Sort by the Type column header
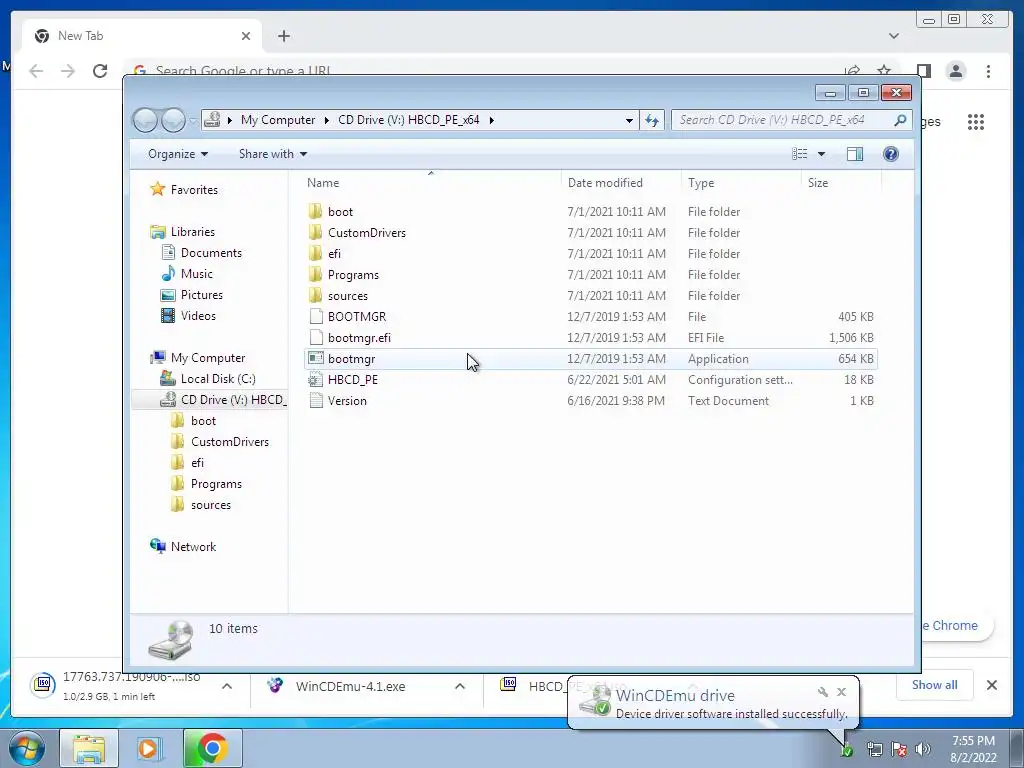Image resolution: width=1024 pixels, height=768 pixels. pos(701,183)
